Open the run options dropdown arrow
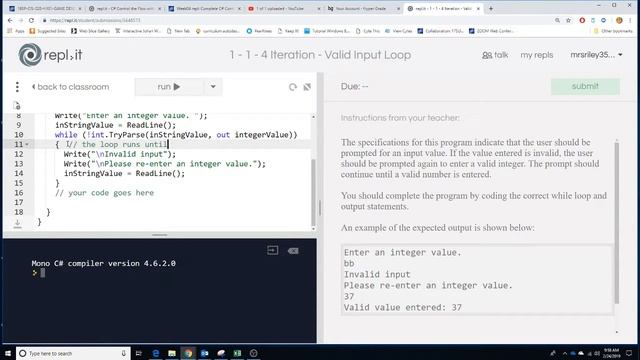This screenshot has width=640, height=360. (x=213, y=87)
